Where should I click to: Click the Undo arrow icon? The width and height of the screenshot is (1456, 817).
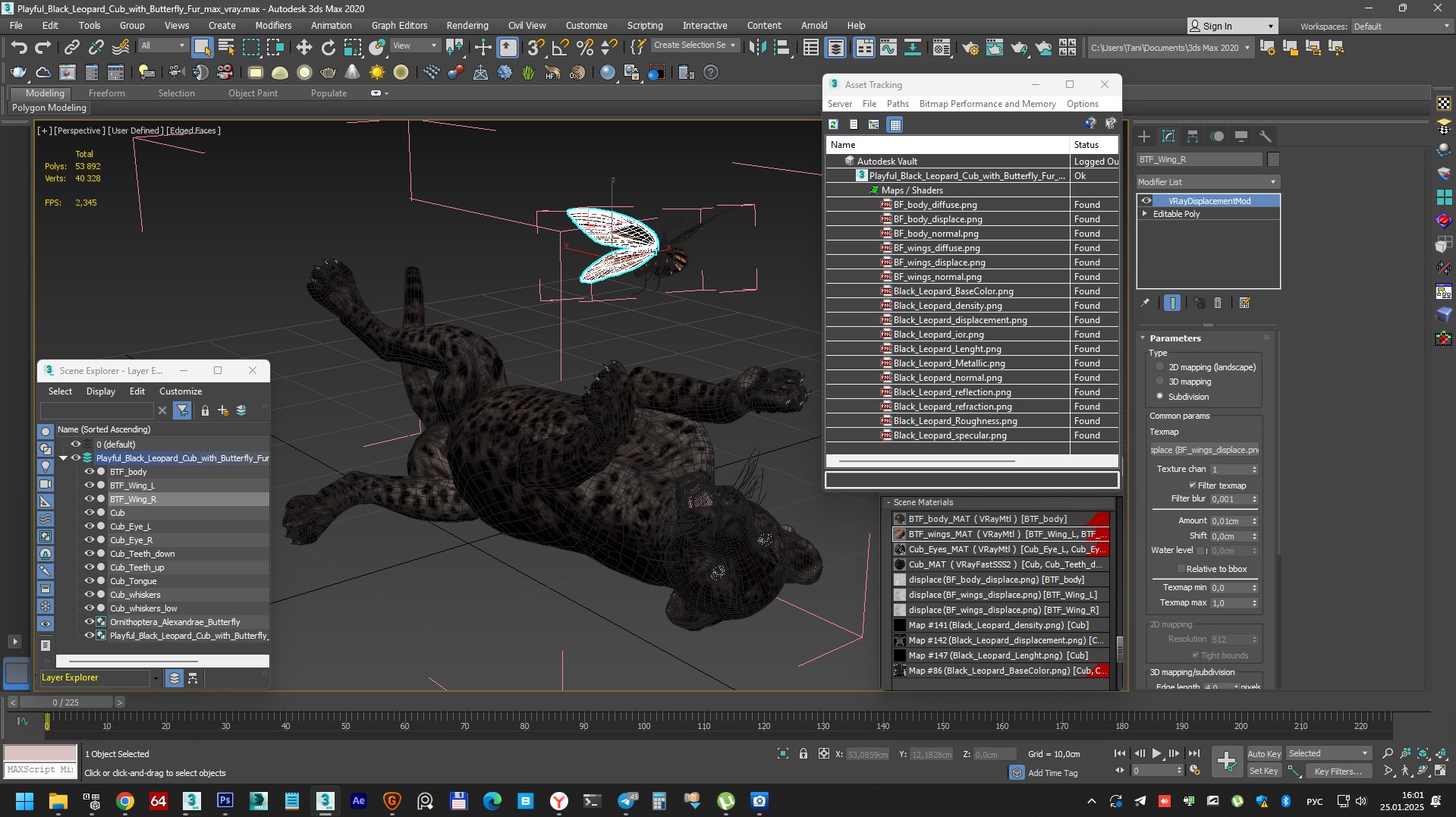18,47
